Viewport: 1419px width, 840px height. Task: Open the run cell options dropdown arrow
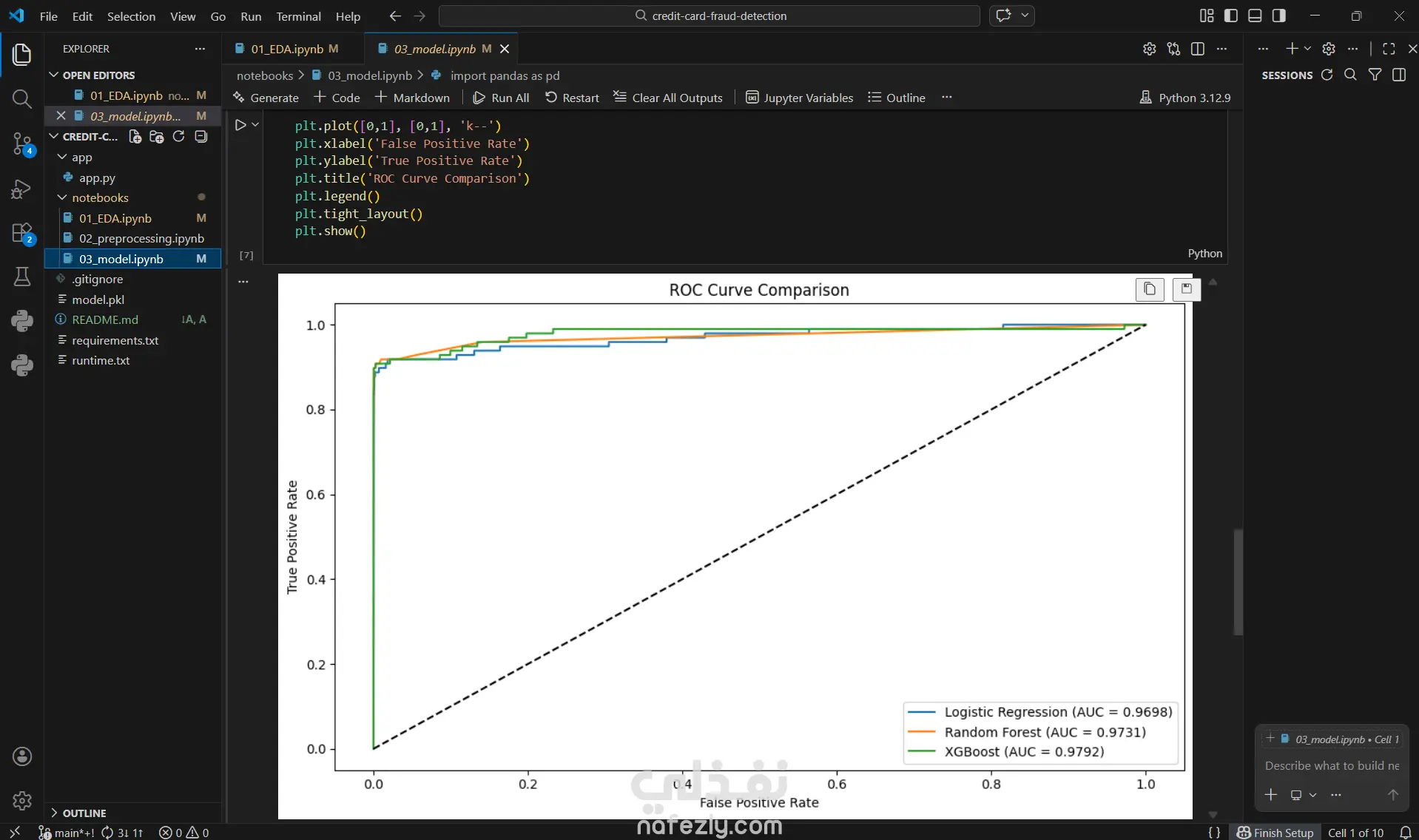[x=255, y=125]
